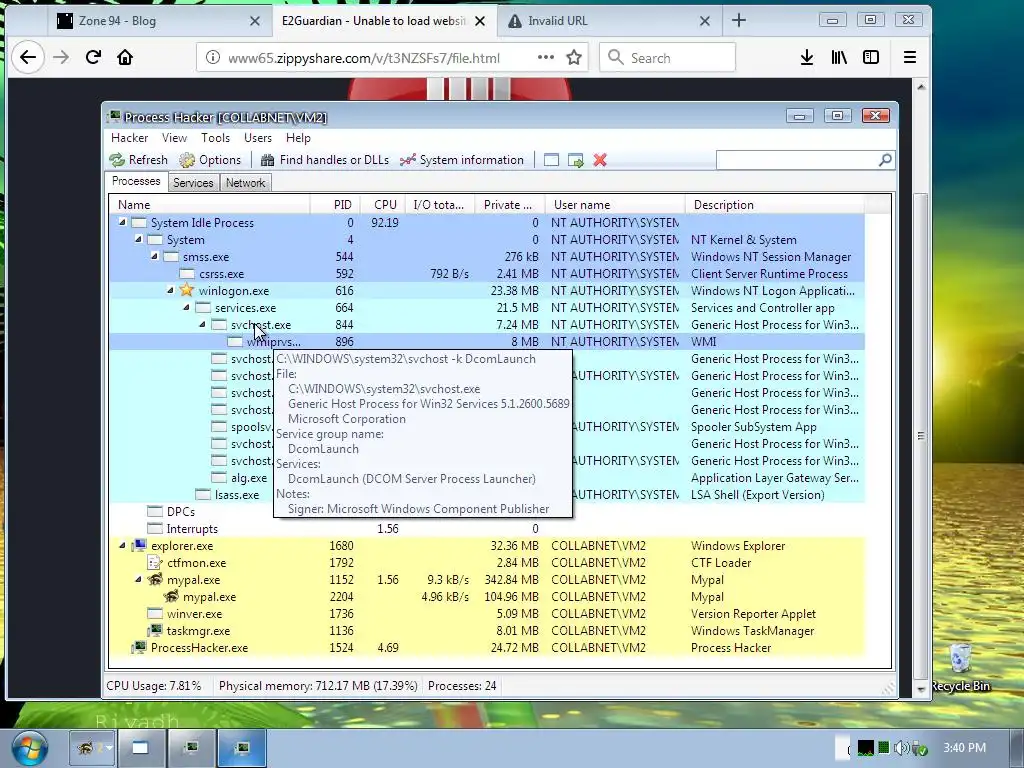Image resolution: width=1024 pixels, height=768 pixels.
Task: Collapse the smss.exe tree node
Action: 154,256
